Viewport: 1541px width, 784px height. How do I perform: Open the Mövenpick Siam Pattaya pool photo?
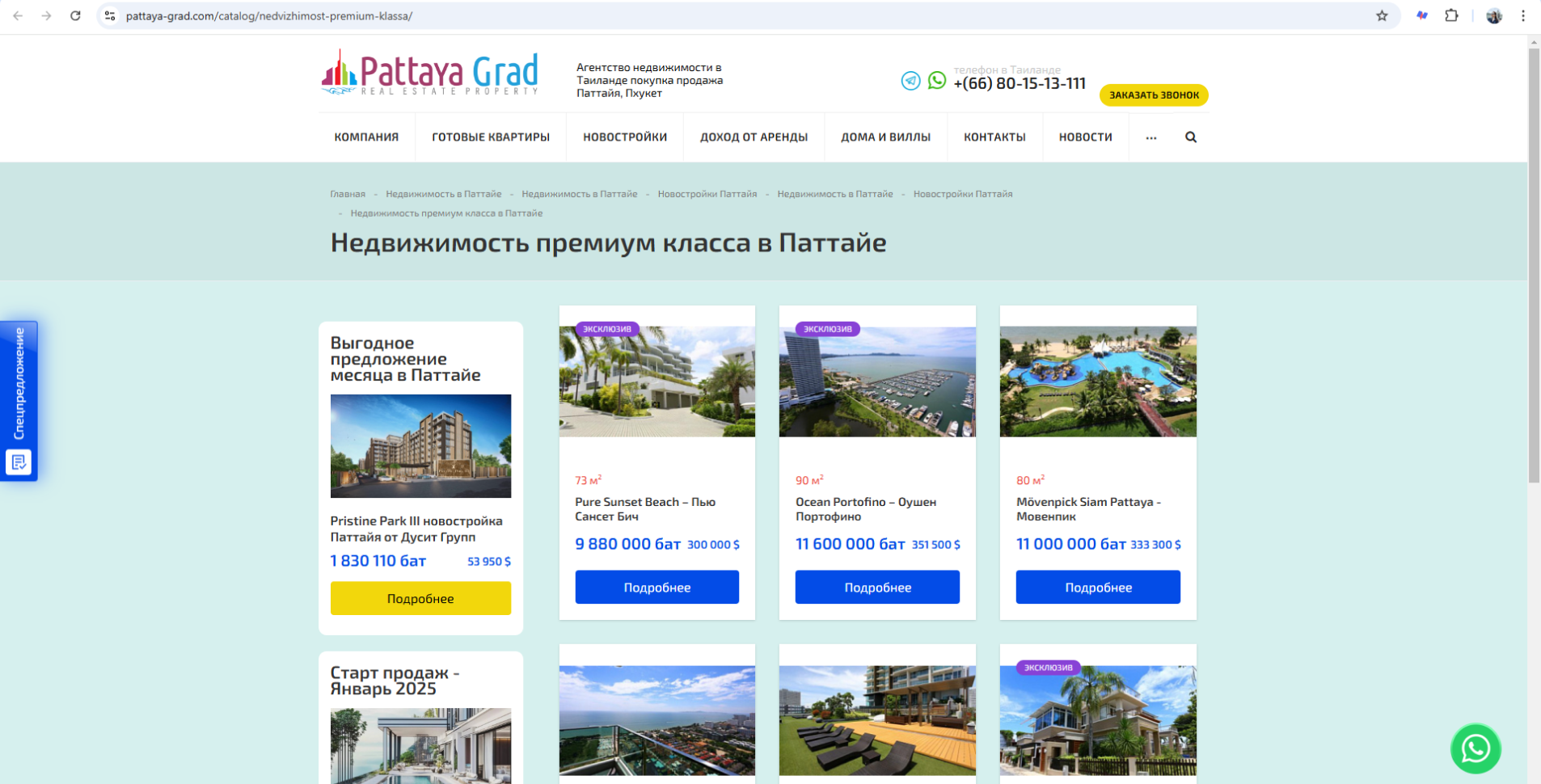coord(1098,381)
